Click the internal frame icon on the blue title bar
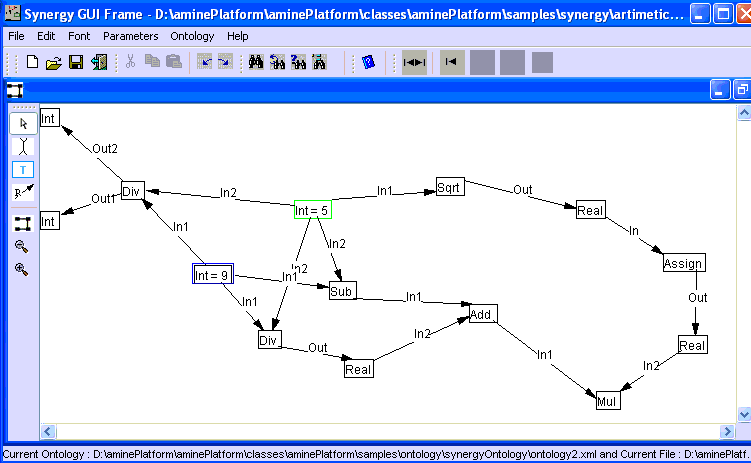 click(x=15, y=90)
